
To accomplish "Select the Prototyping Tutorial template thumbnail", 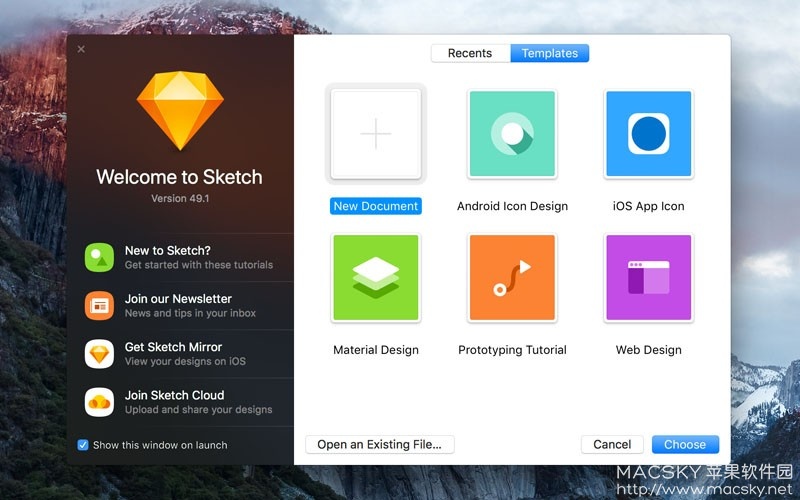I will click(x=512, y=278).
